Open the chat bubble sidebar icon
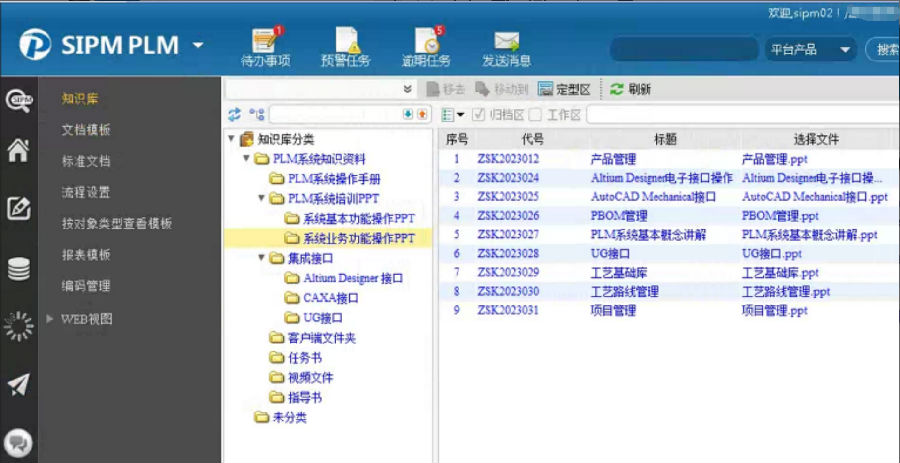This screenshot has width=900, height=463. pos(18,443)
